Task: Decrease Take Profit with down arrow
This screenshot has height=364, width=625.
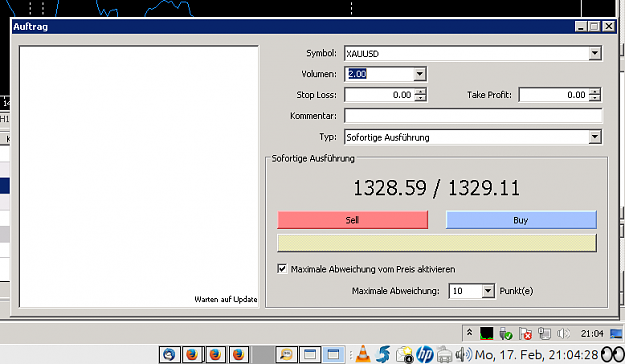Action: click(x=594, y=98)
